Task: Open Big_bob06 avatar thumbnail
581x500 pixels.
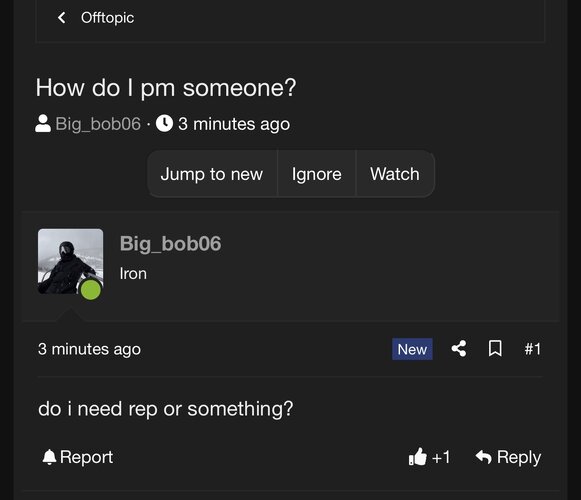Action: click(x=70, y=261)
